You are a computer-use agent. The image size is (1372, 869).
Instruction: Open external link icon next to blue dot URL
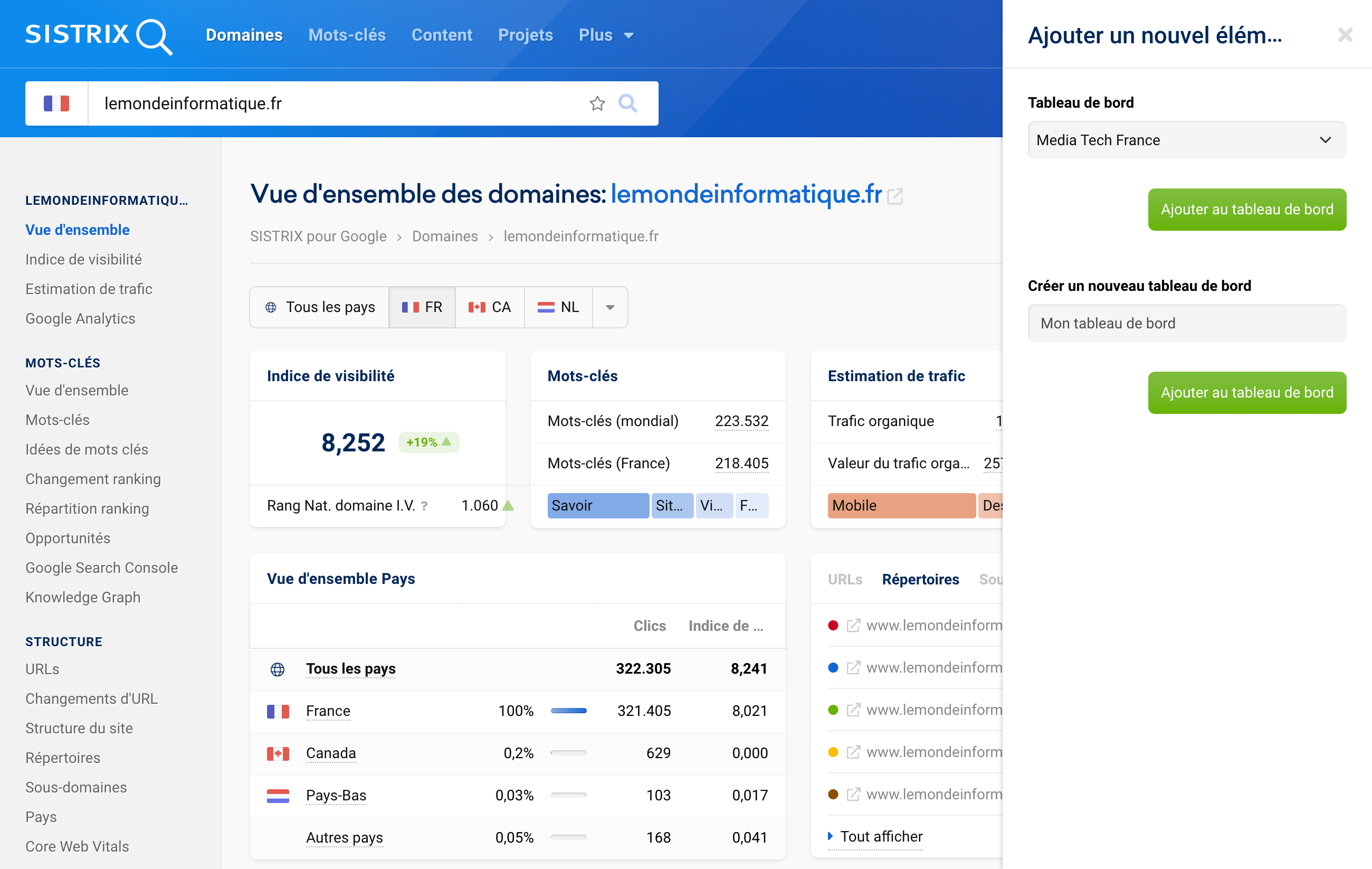coord(853,668)
